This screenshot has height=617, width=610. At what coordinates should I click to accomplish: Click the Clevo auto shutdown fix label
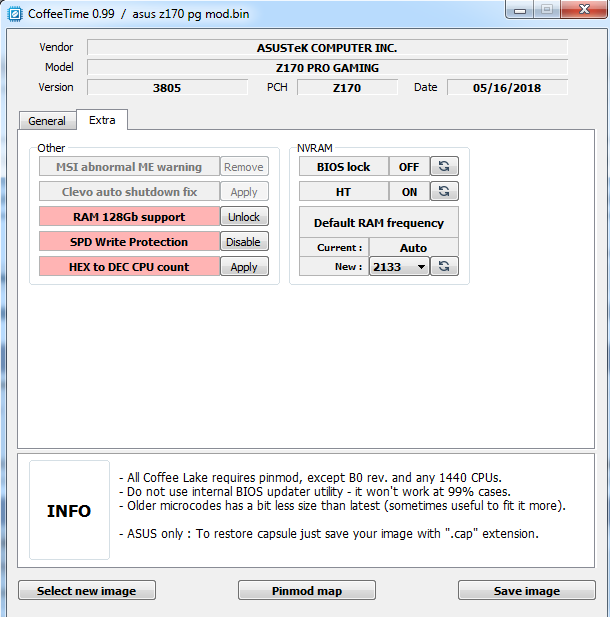[x=129, y=192]
